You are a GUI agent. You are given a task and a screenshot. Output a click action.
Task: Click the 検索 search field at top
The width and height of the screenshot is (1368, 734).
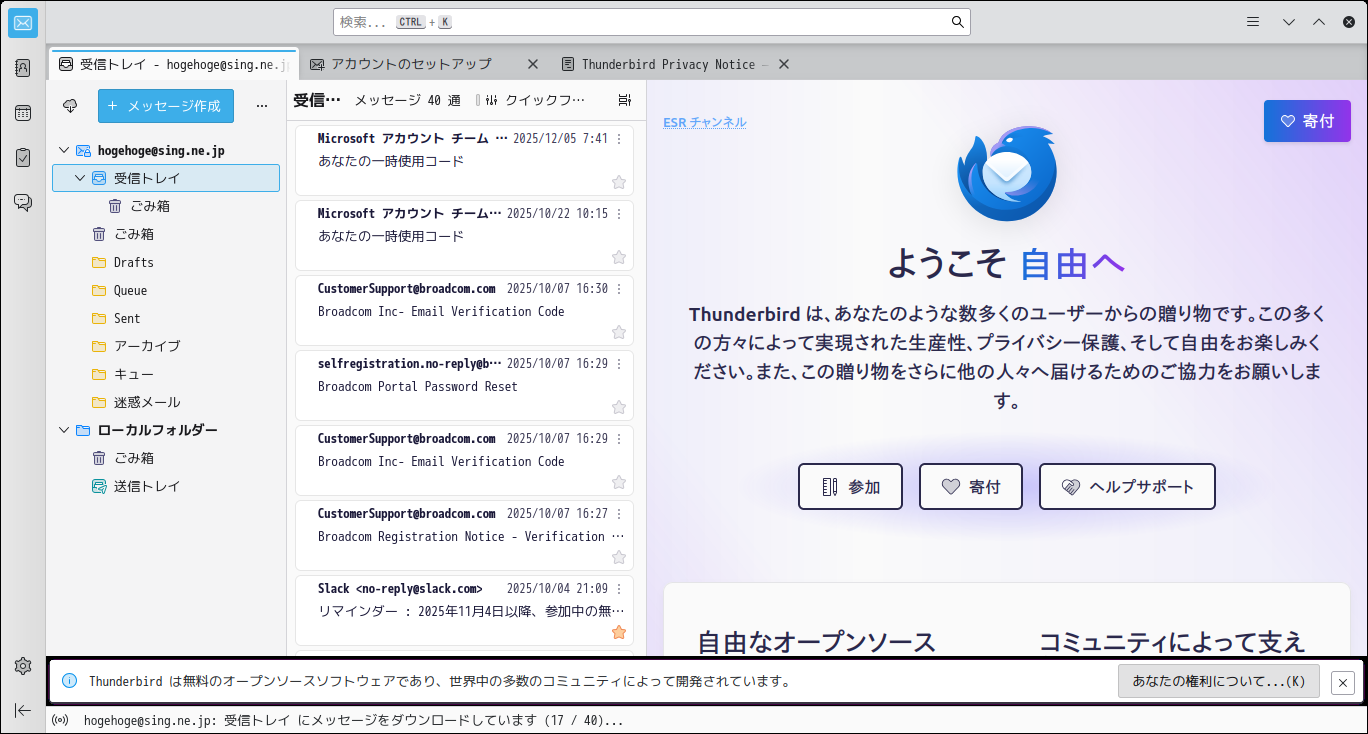[x=650, y=21]
